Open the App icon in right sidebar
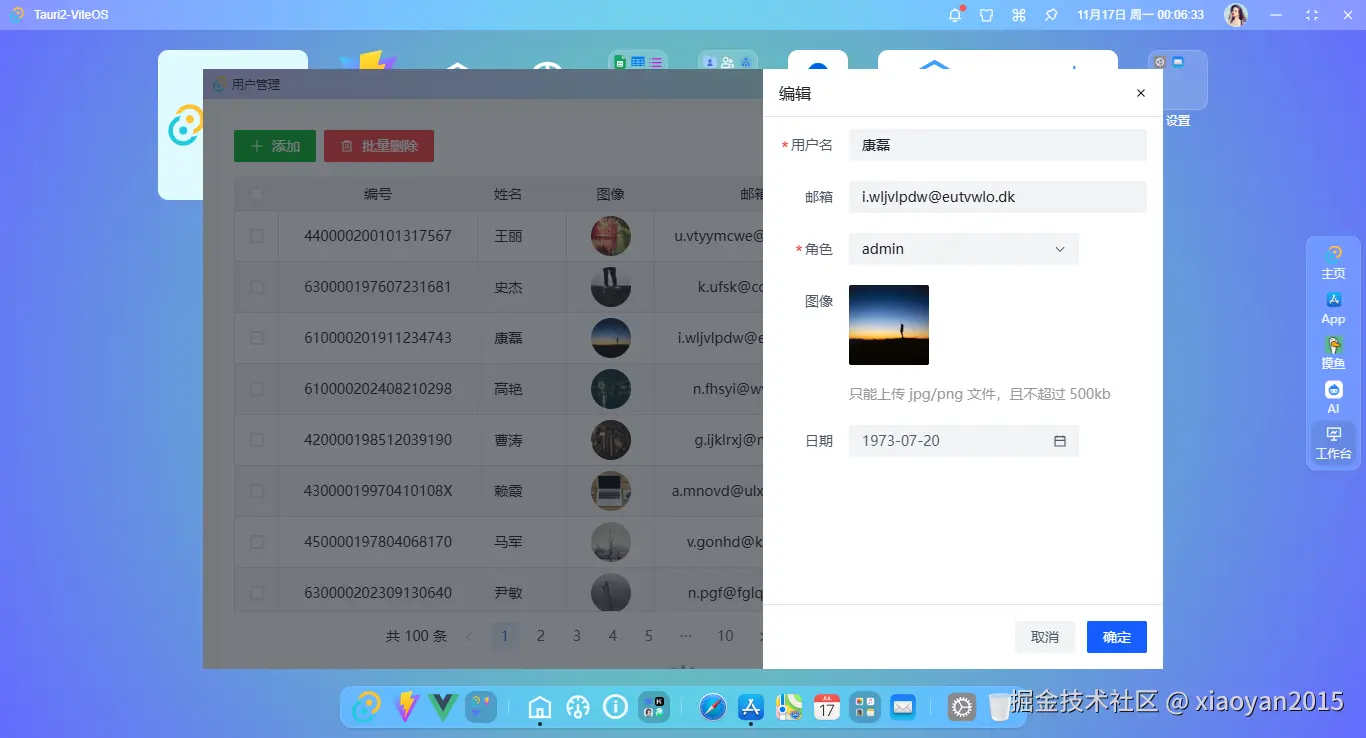The width and height of the screenshot is (1366, 738). tap(1333, 306)
